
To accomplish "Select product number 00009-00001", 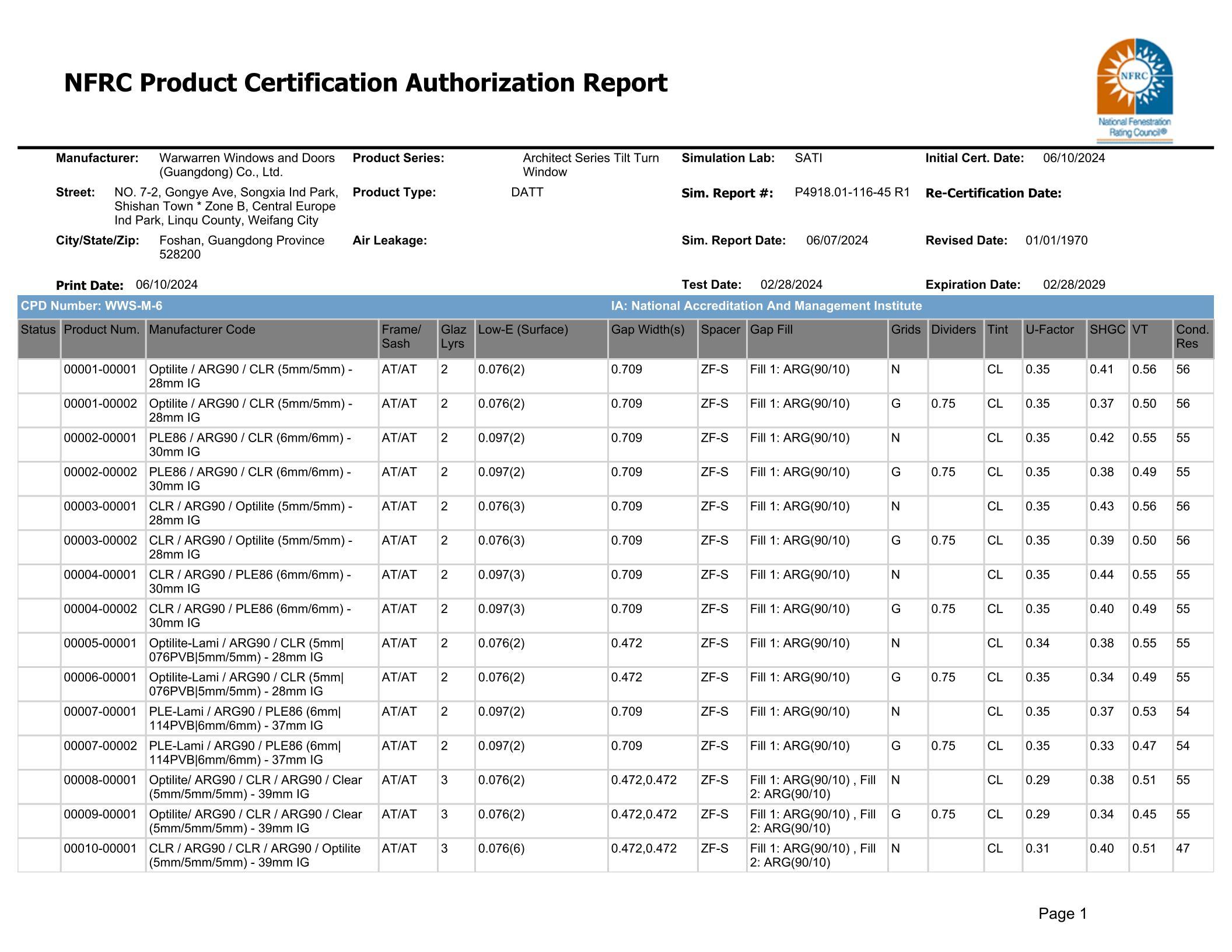I will 100,814.
